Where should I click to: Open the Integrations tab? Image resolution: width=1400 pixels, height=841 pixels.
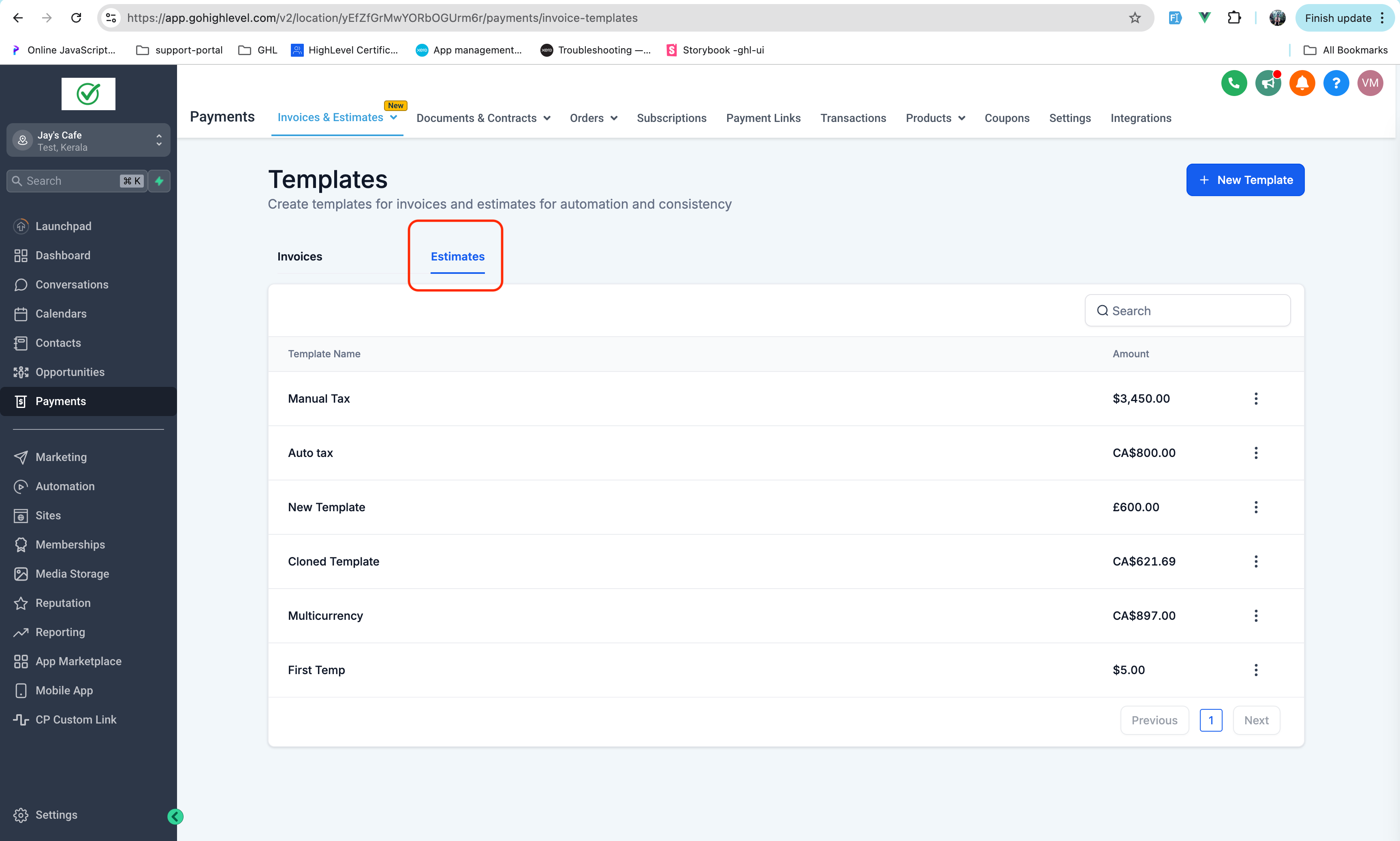[1140, 118]
